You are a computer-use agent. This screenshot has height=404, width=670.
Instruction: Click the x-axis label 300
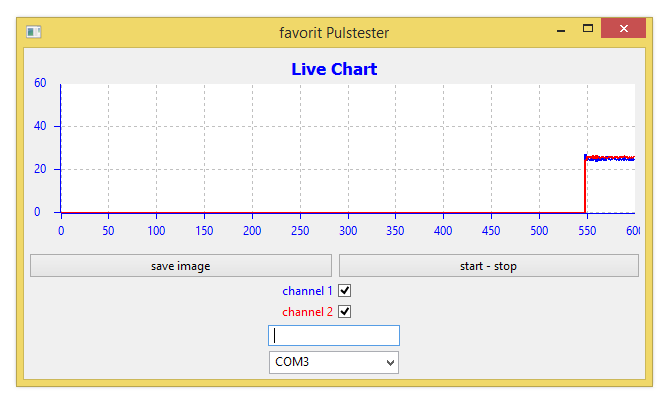click(348, 231)
